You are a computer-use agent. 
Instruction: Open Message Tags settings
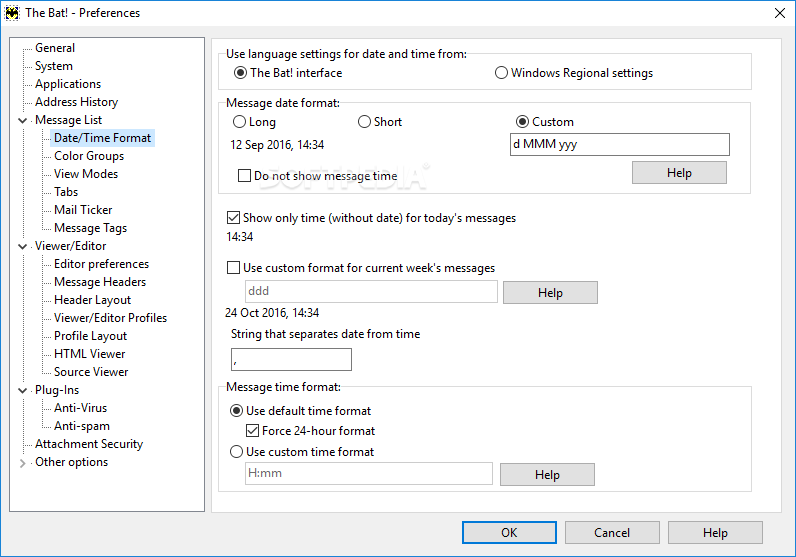tap(90, 228)
